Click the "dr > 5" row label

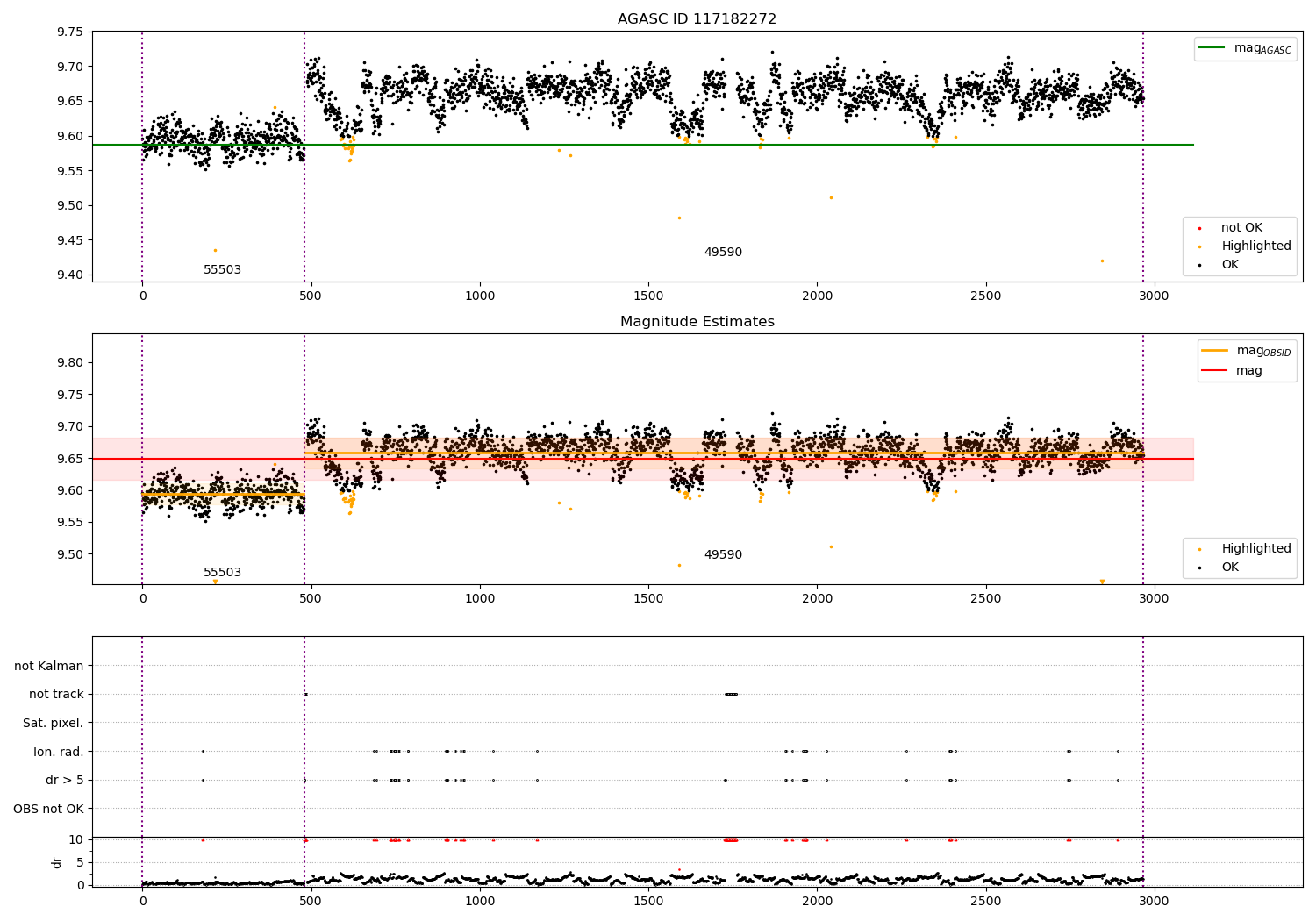[x=65, y=781]
